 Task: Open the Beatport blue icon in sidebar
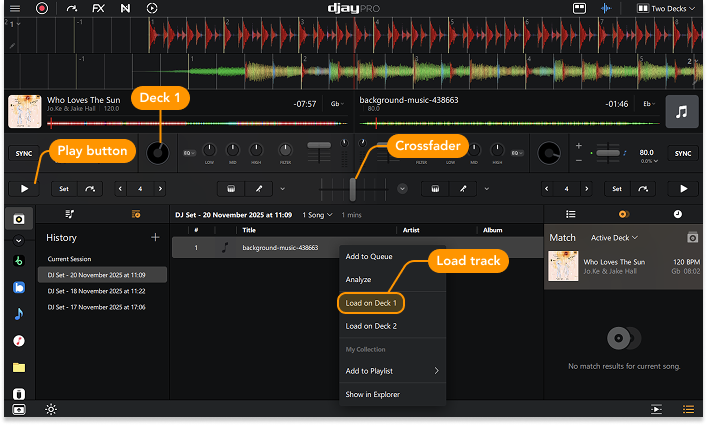coord(18,287)
